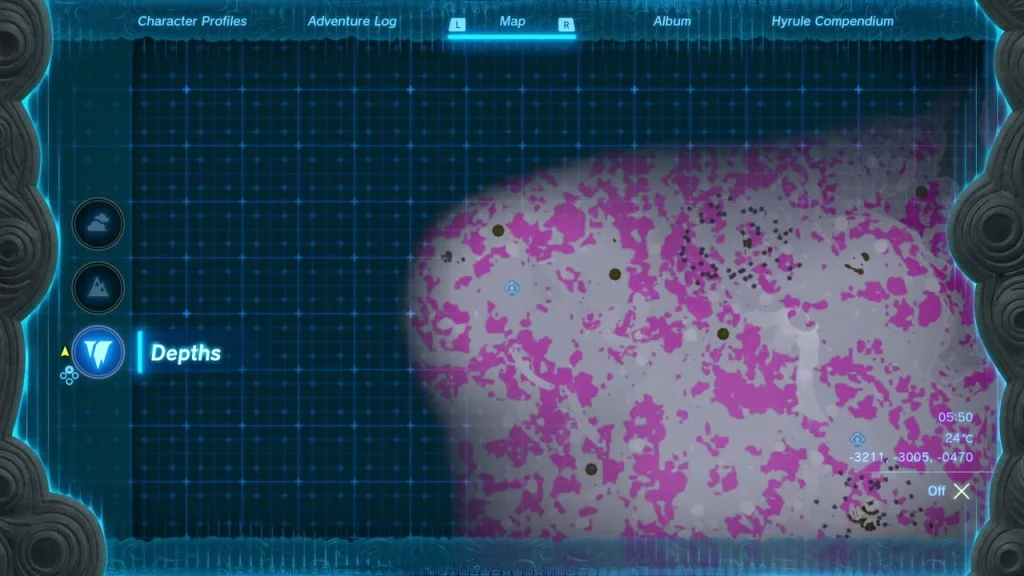Click the R shoulder button indicator
Screen dimensions: 1024x576
coord(566,25)
